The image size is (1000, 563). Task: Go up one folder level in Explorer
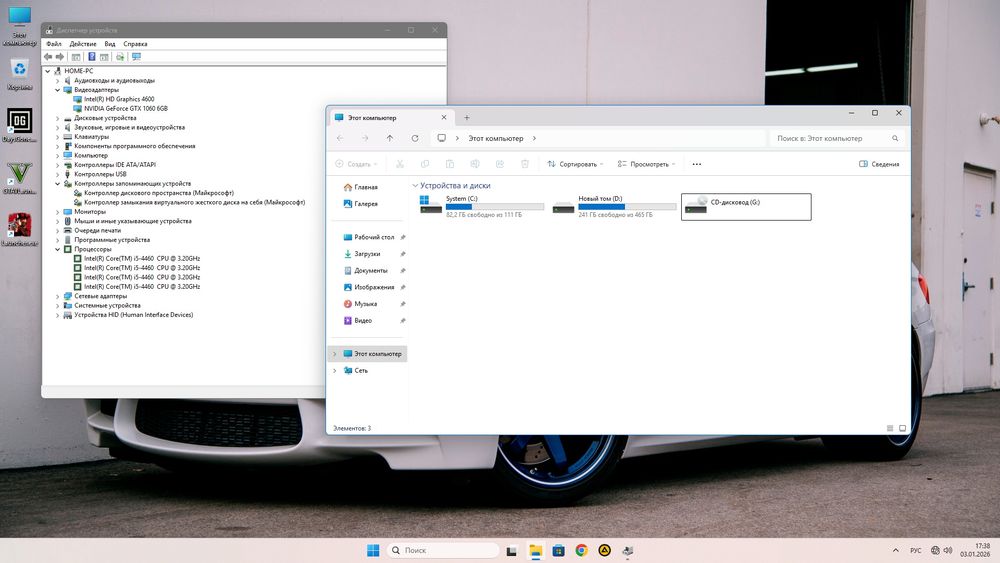click(390, 138)
